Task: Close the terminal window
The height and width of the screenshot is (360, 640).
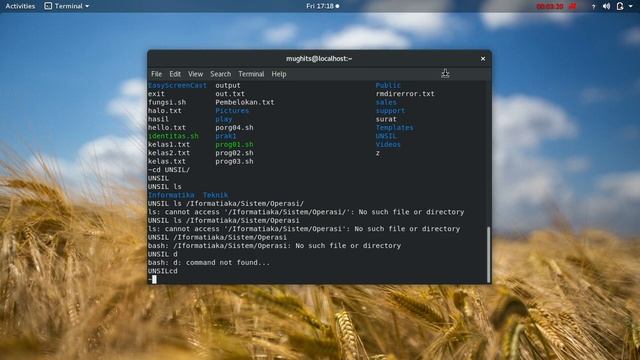Action: [483, 59]
